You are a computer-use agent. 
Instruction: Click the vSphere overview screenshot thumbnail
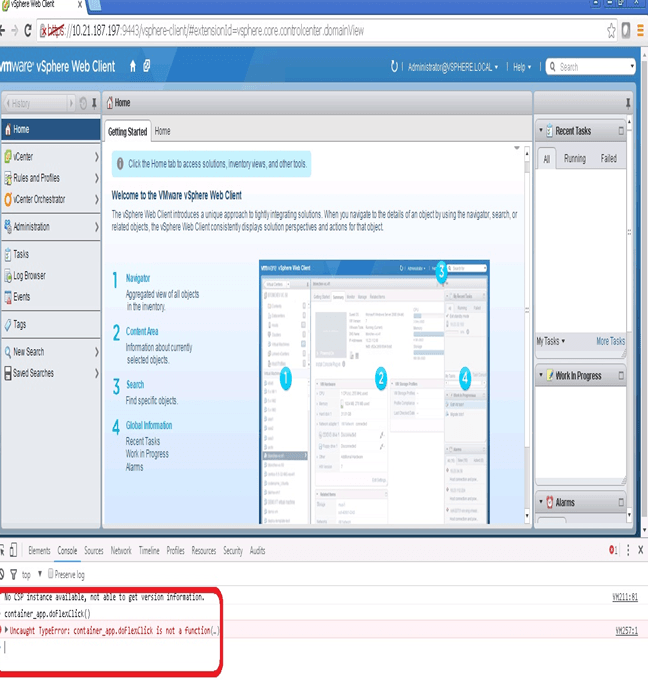(374, 392)
